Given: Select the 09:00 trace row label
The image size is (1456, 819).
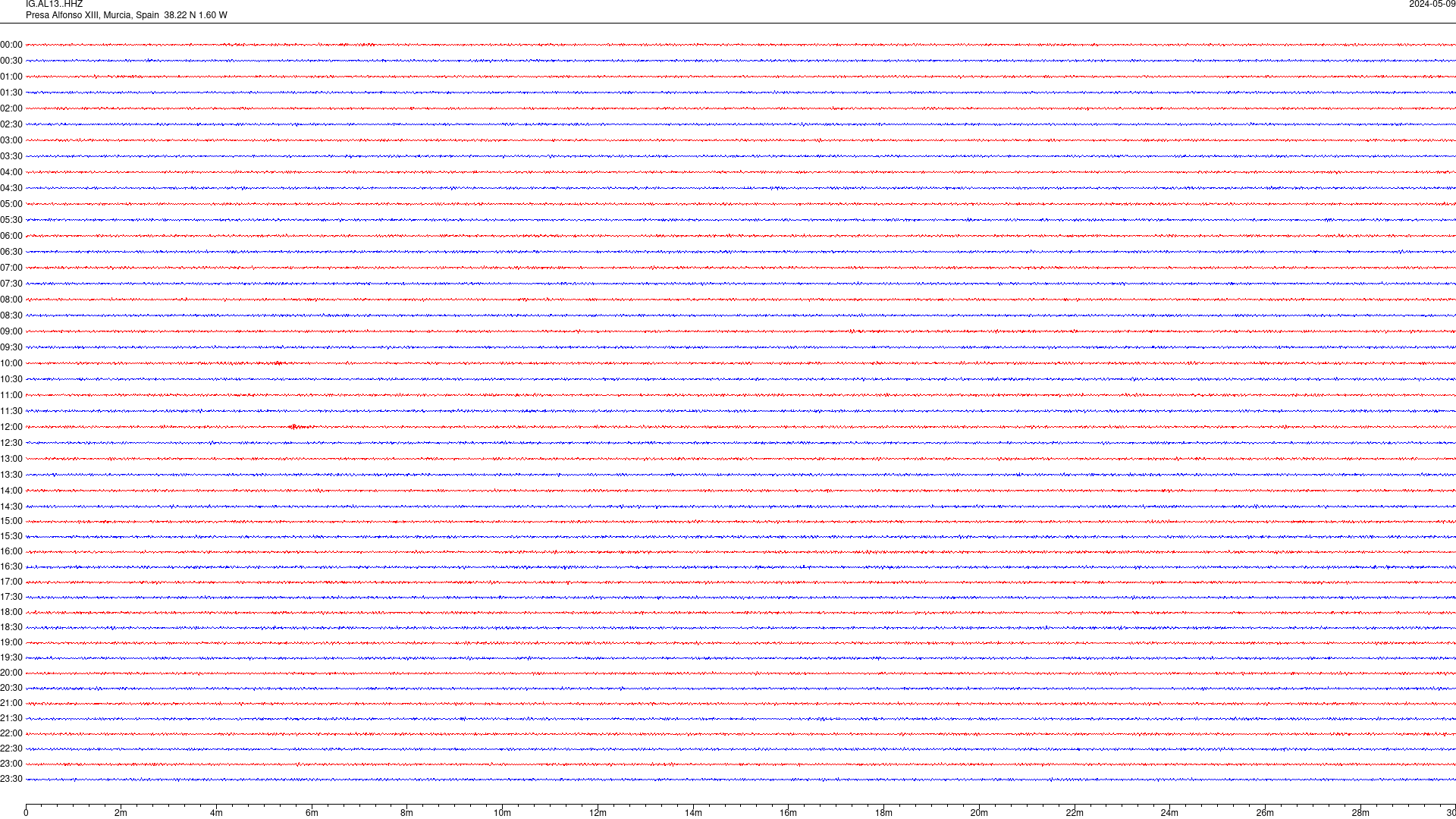Looking at the screenshot, I should pyautogui.click(x=11, y=331).
